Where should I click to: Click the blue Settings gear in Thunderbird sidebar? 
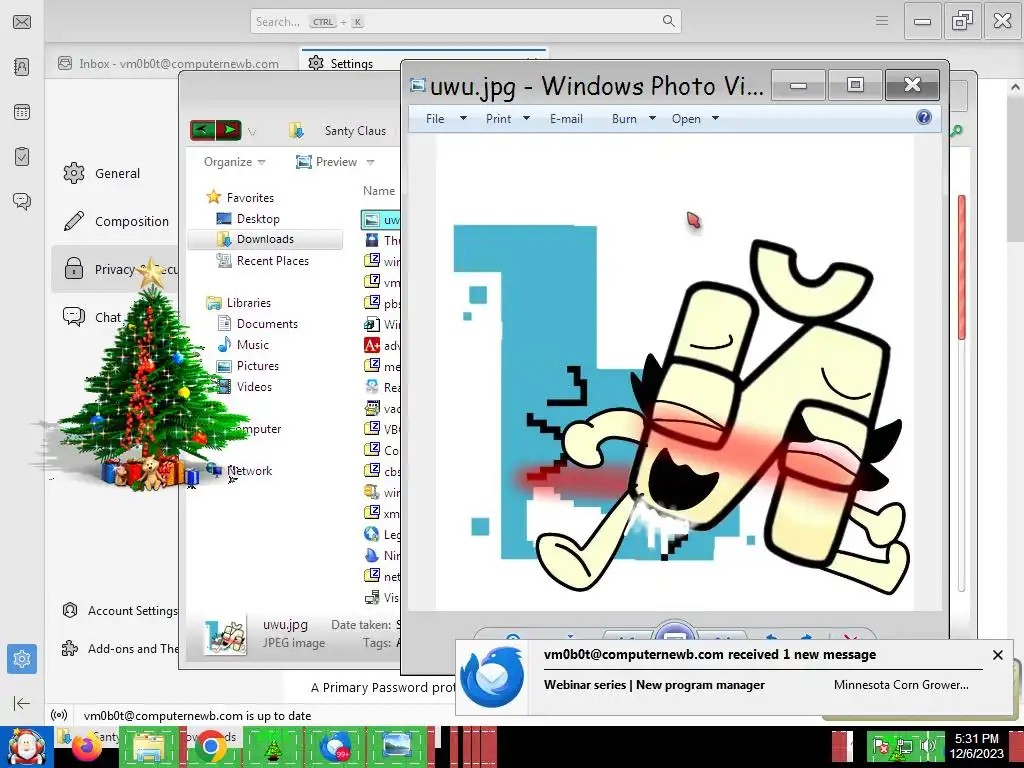tap(22, 659)
